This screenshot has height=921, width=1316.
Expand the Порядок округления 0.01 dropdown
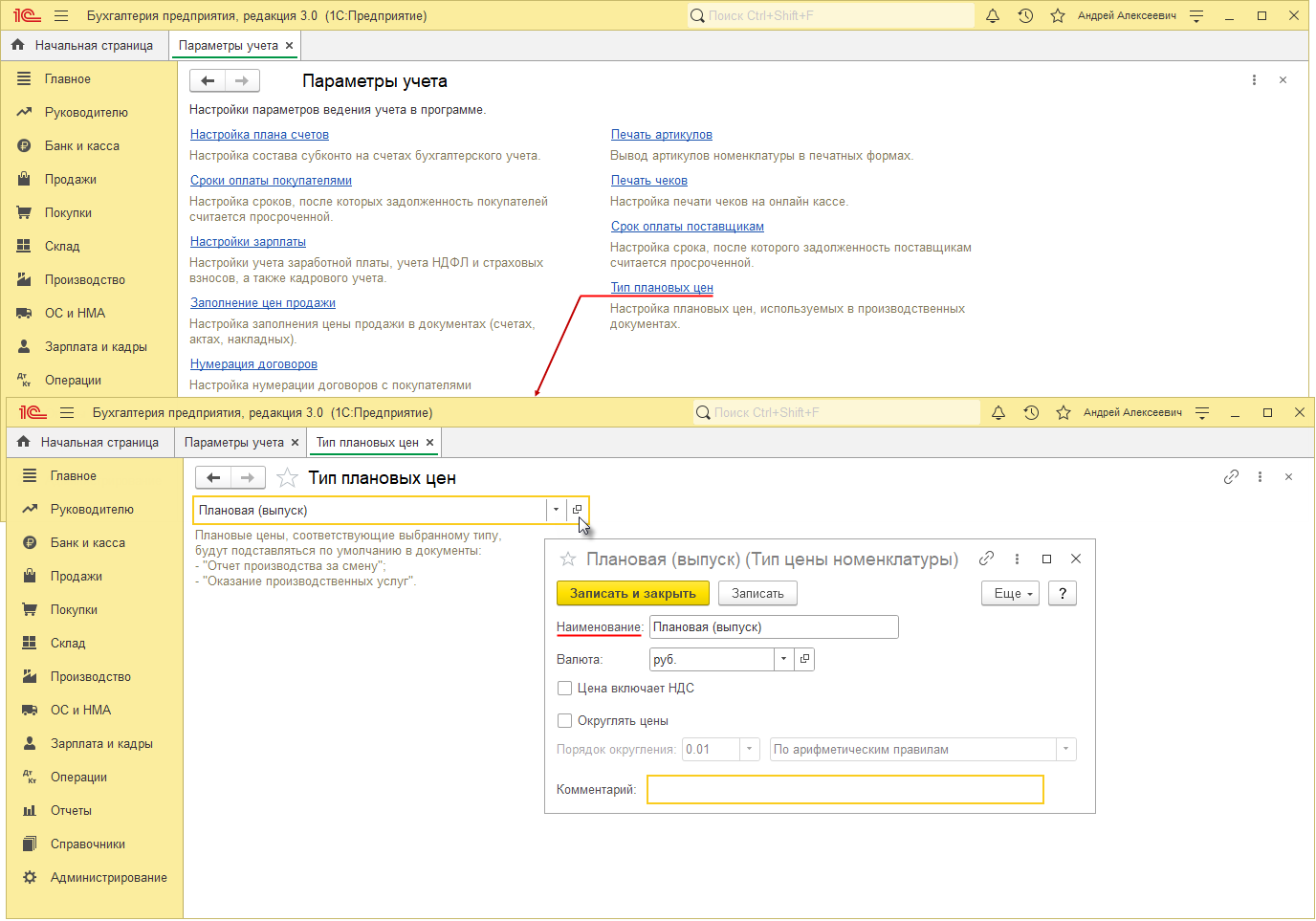(x=750, y=749)
